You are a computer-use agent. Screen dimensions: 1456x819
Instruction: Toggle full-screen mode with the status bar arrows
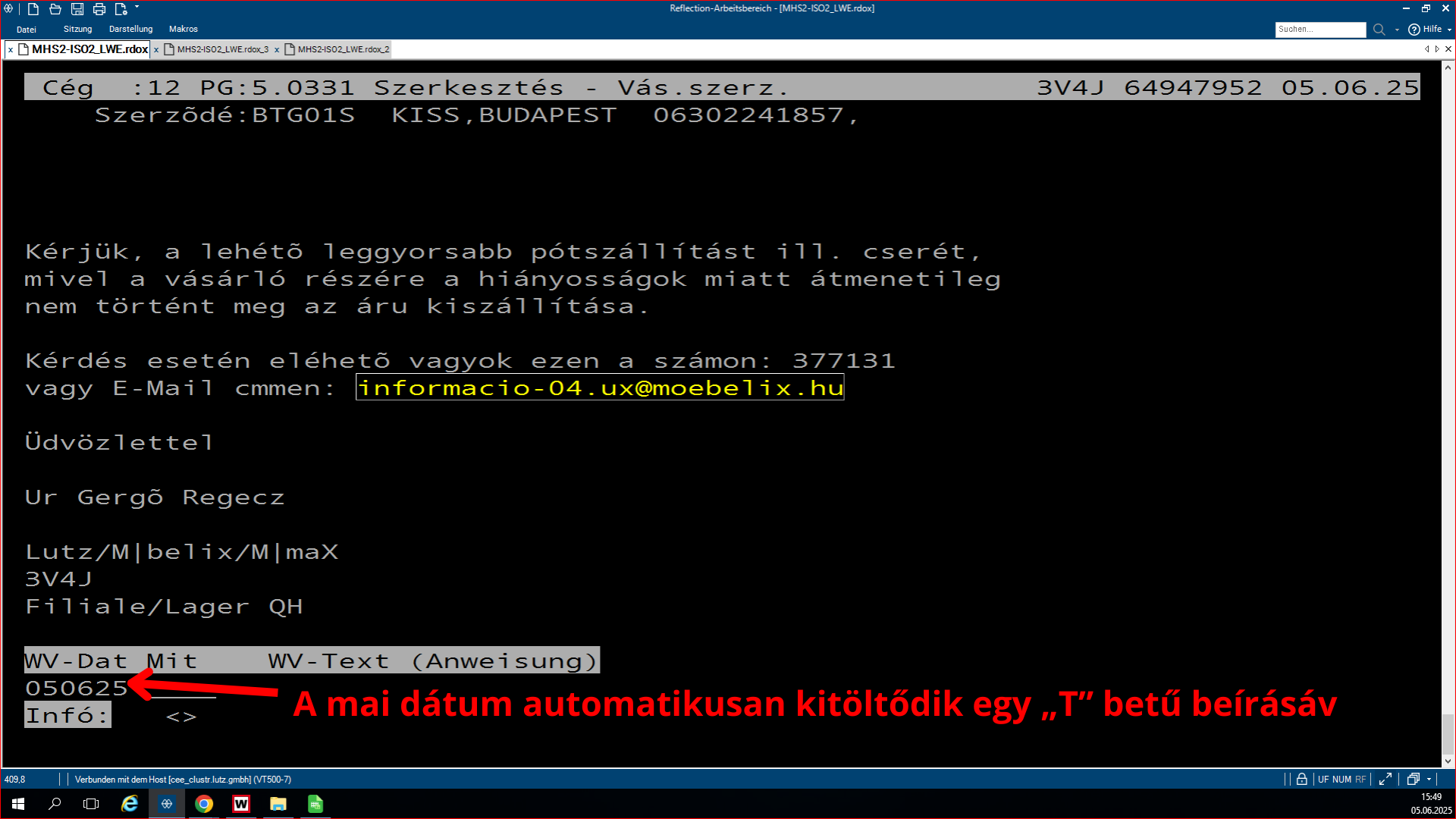coord(1385,780)
